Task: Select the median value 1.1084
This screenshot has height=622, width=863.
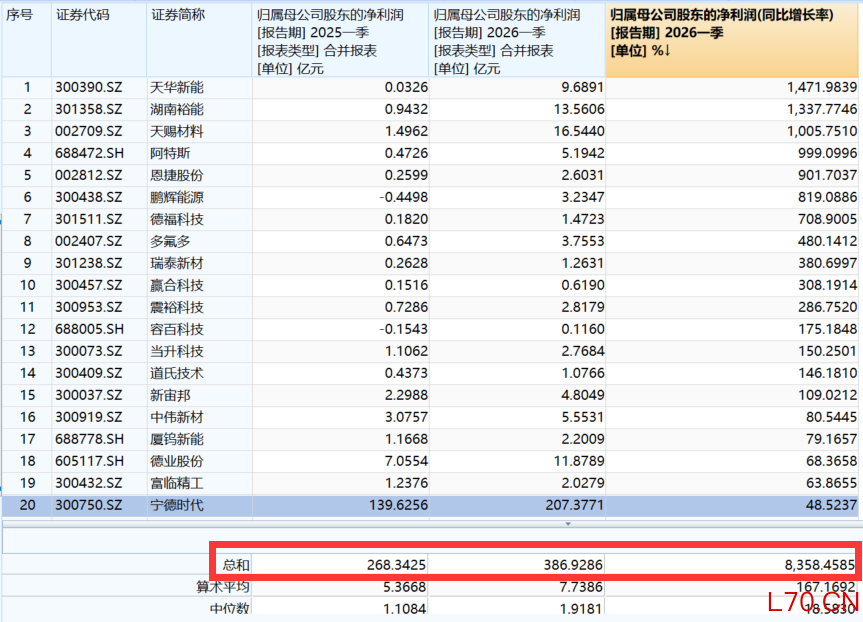Action: (405, 608)
